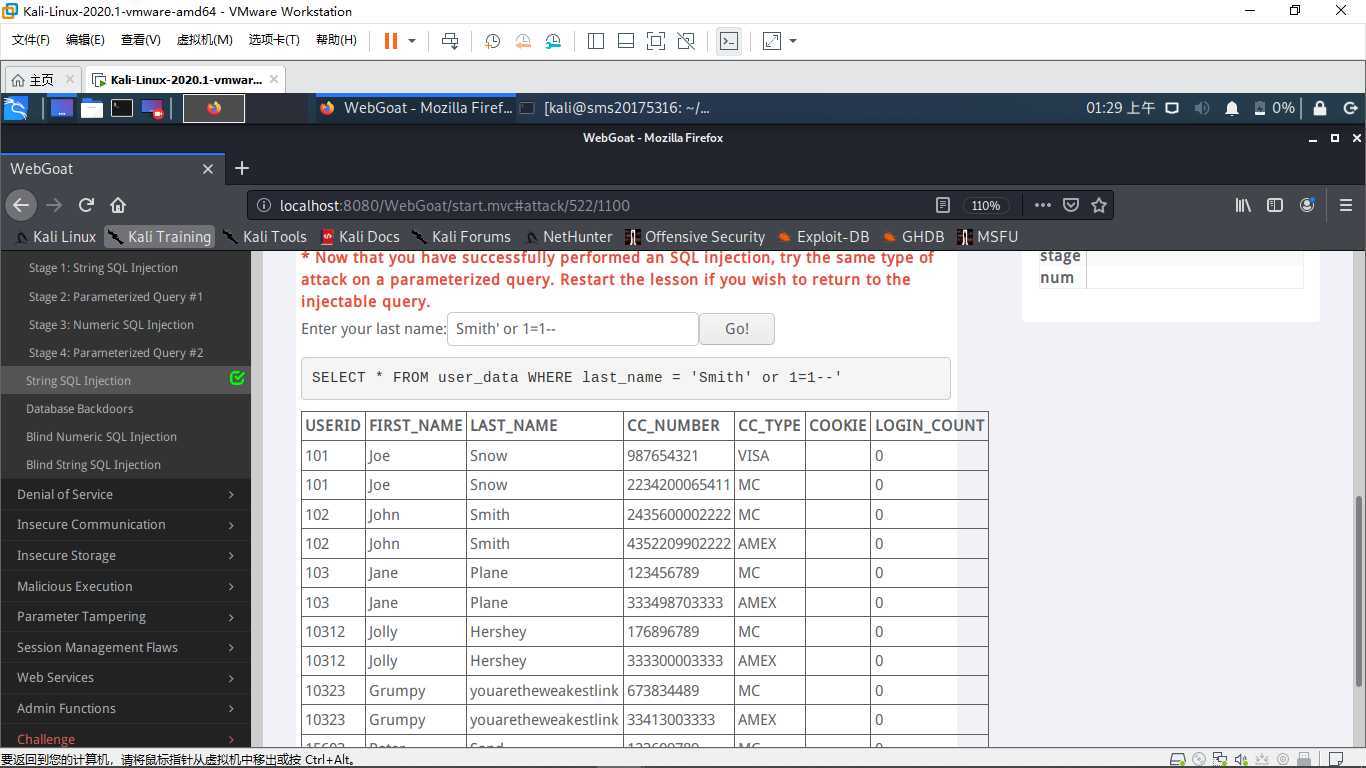This screenshot has height=768, width=1366.
Task: Open the Firefox hamburger menu
Action: 1346,205
